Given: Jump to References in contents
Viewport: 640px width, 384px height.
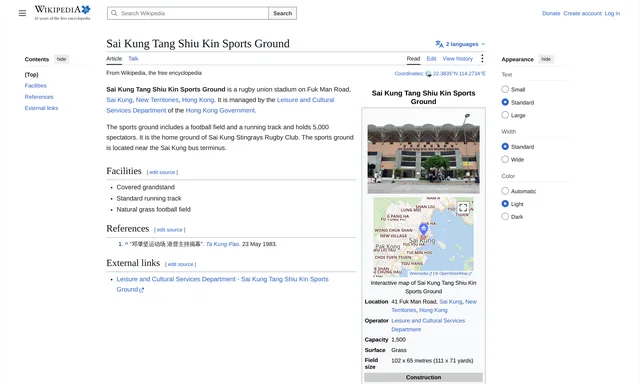Looking at the screenshot, I should click(x=39, y=97).
